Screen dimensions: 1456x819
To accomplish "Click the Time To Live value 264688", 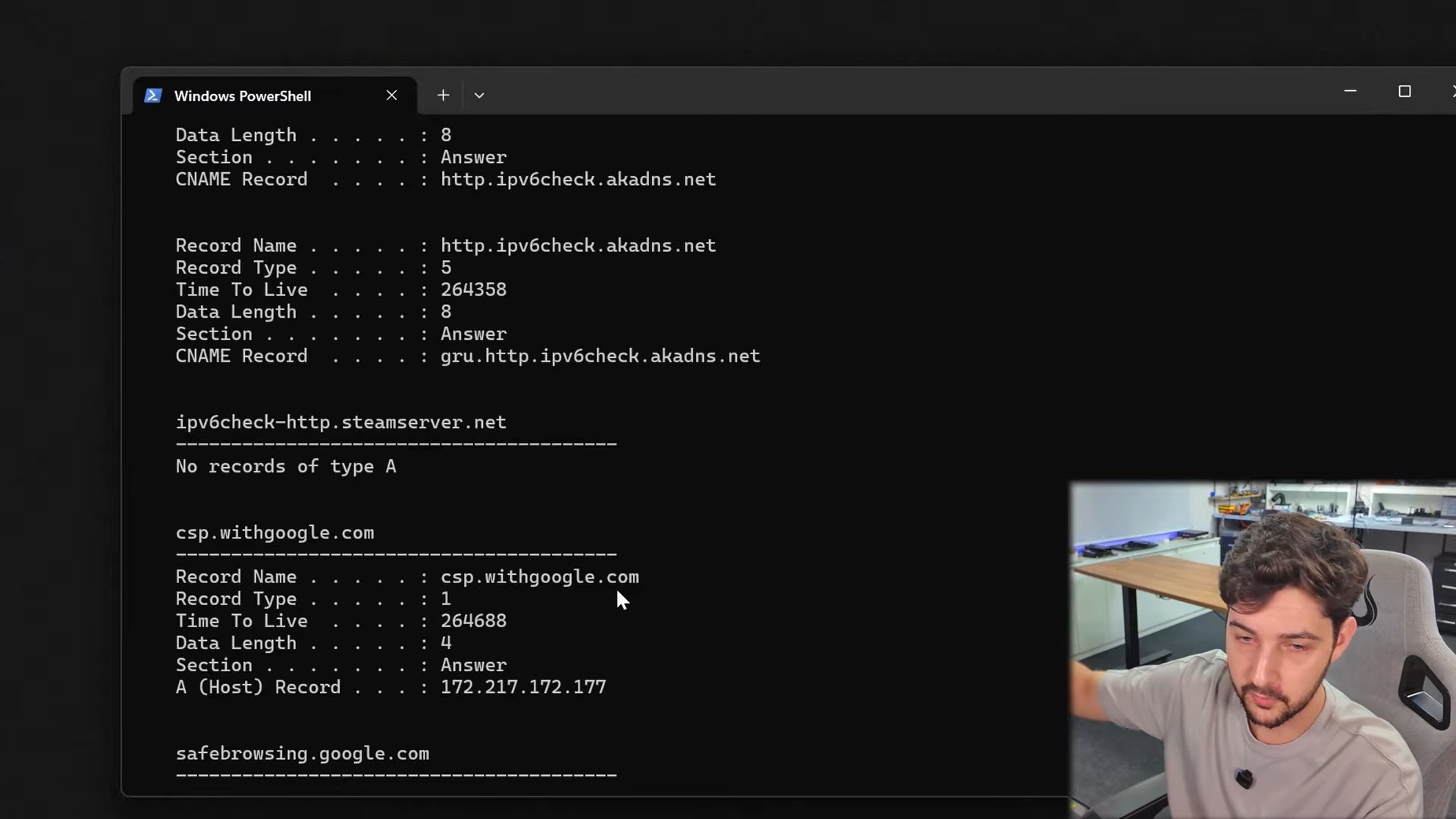I will tap(473, 621).
